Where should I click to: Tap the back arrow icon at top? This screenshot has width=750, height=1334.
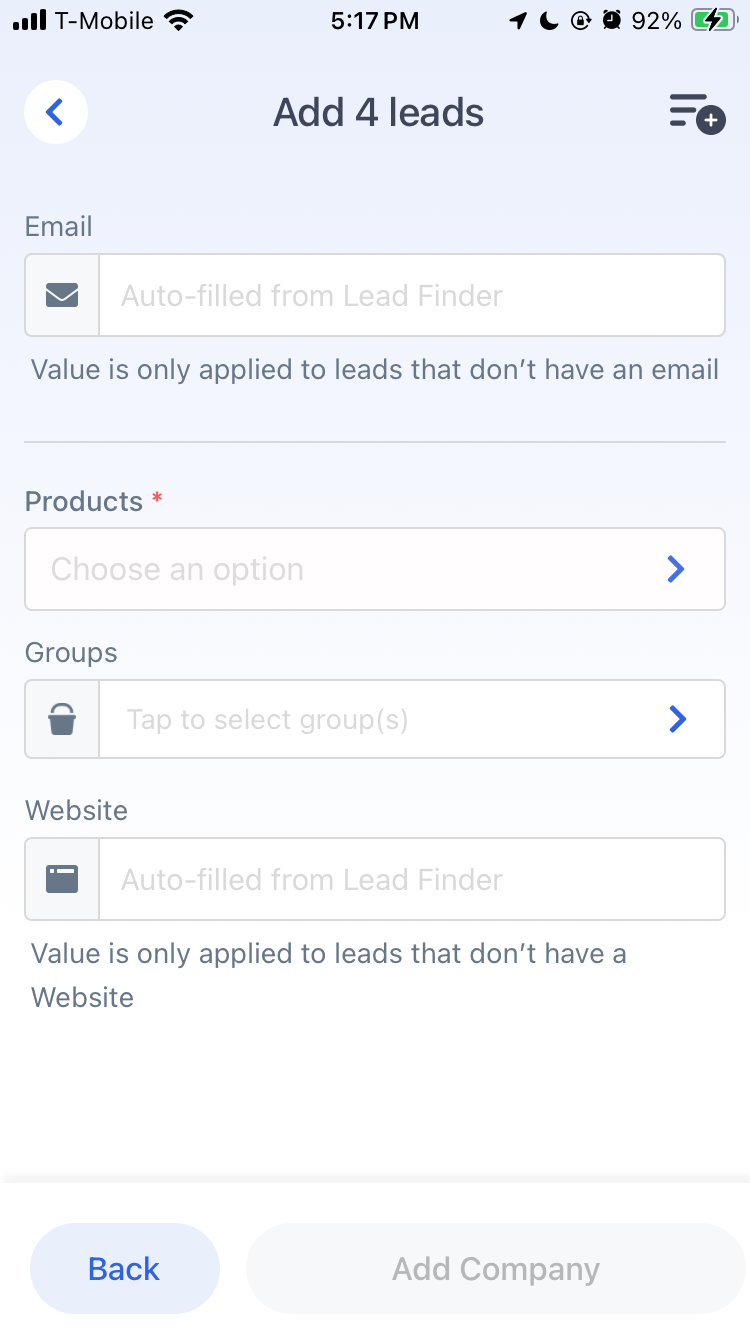coord(56,112)
